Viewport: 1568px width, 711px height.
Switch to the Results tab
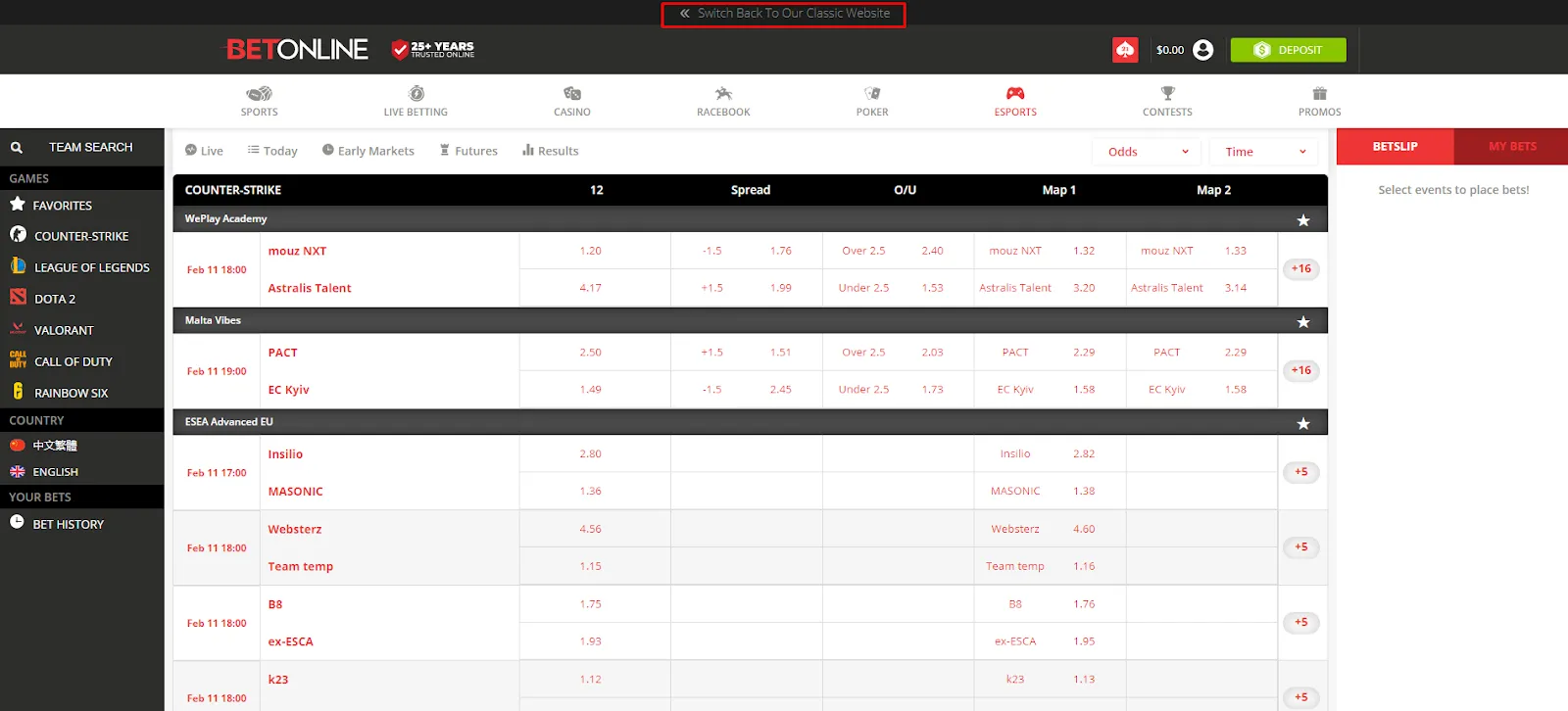(x=551, y=151)
